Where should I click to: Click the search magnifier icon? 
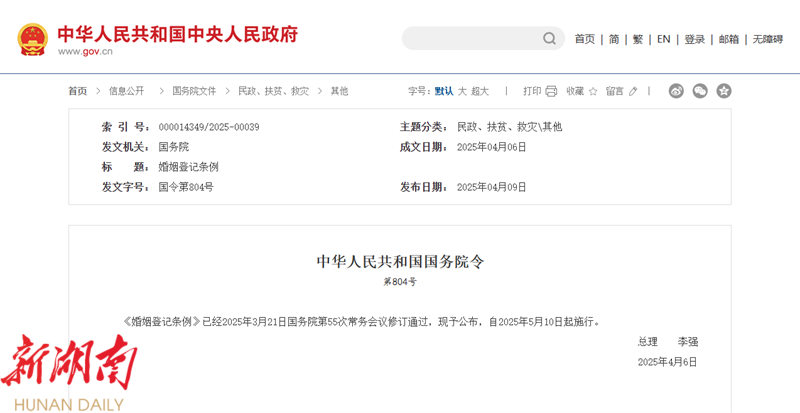(549, 39)
